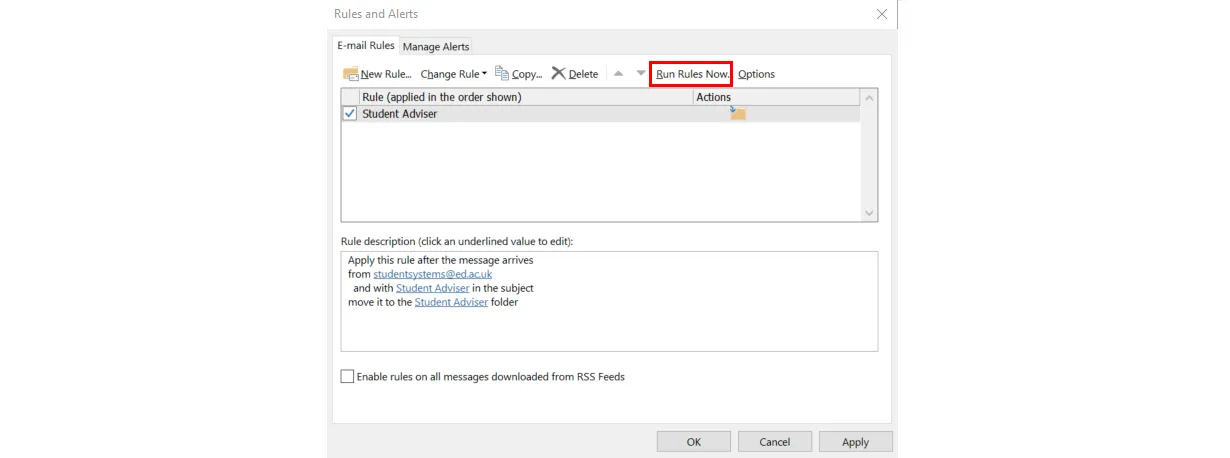Click the Cancel button
This screenshot has width=1230, height=458.
point(775,442)
